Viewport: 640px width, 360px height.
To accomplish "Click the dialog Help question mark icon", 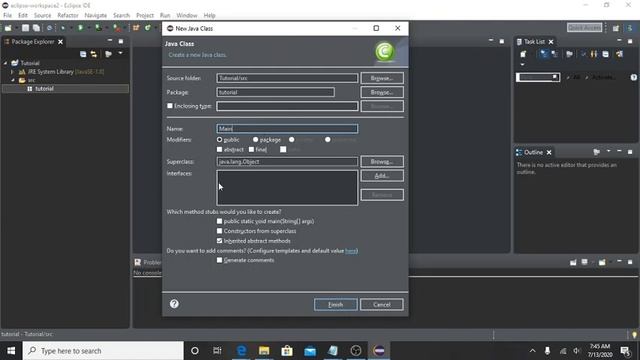I will tap(174, 304).
